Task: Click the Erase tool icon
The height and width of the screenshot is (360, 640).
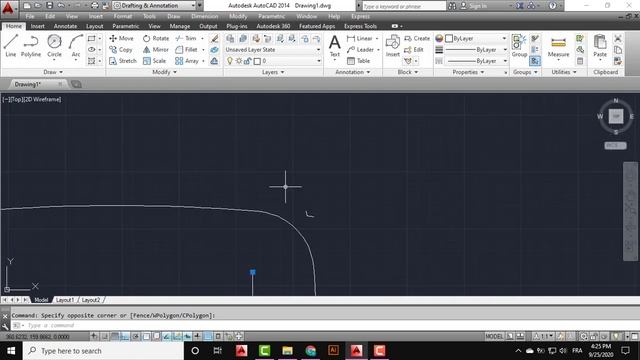Action: point(214,38)
